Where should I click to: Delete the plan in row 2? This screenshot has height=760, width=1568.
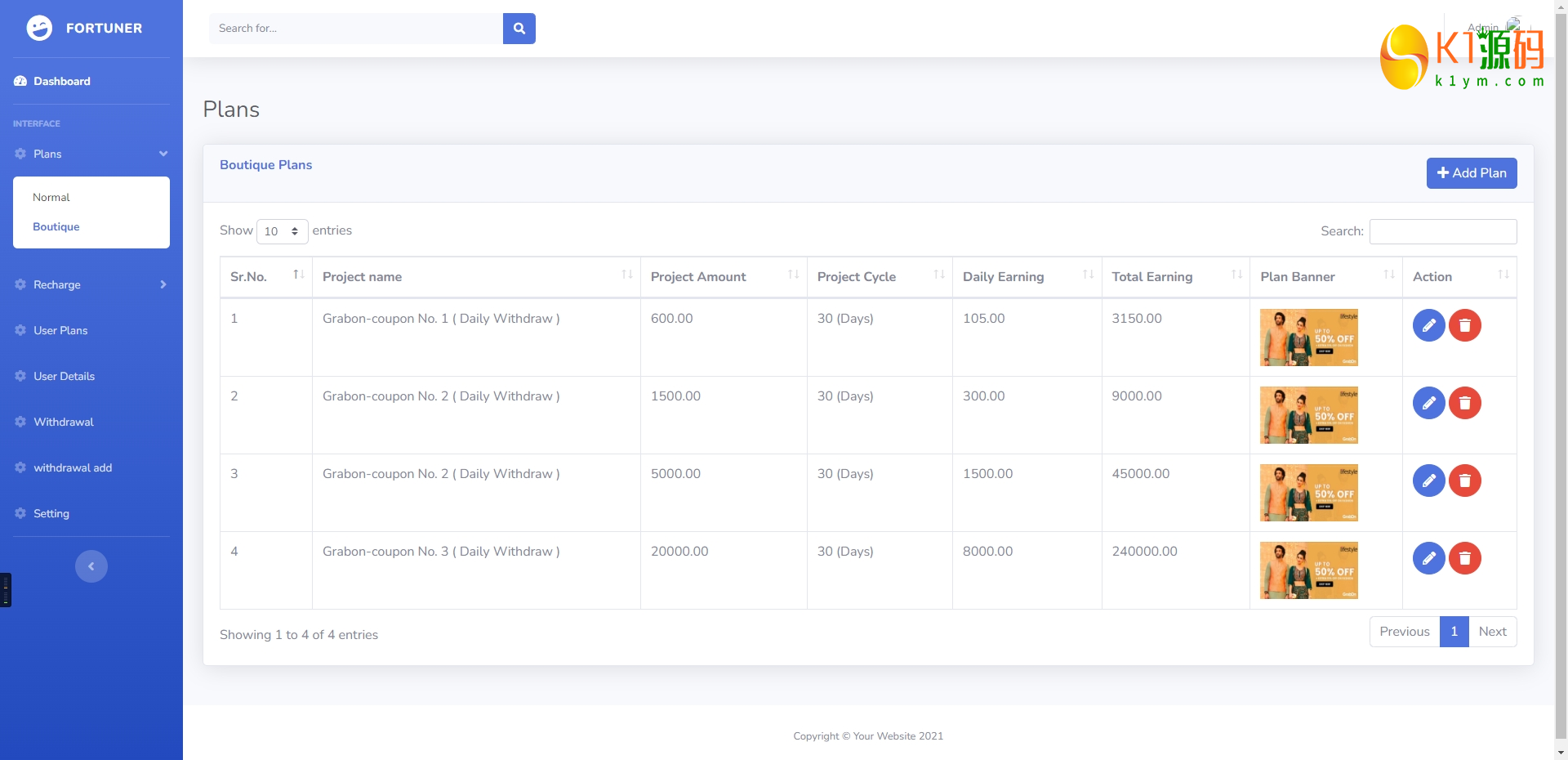coord(1464,403)
